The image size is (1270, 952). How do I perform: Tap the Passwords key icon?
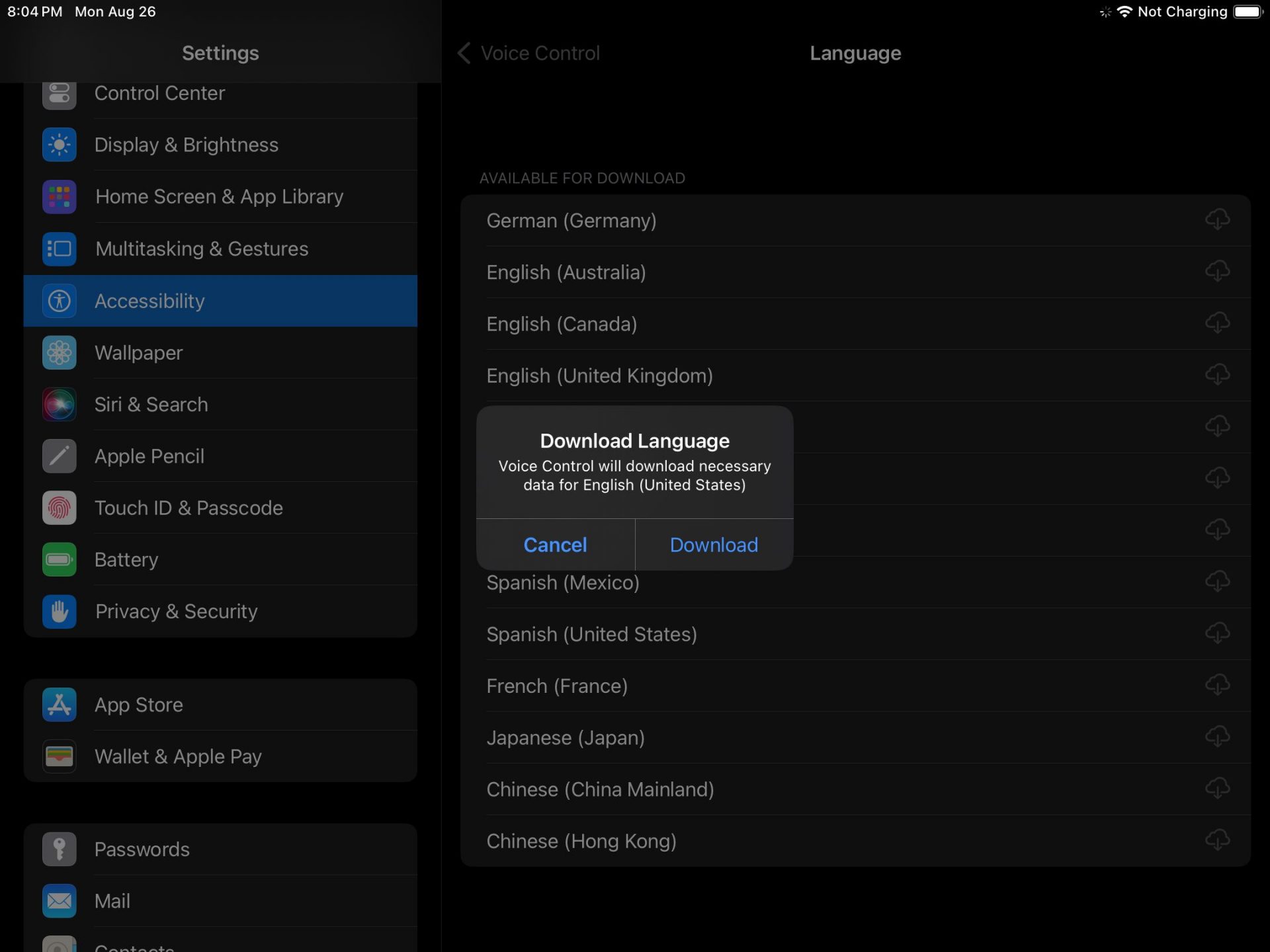tap(60, 849)
